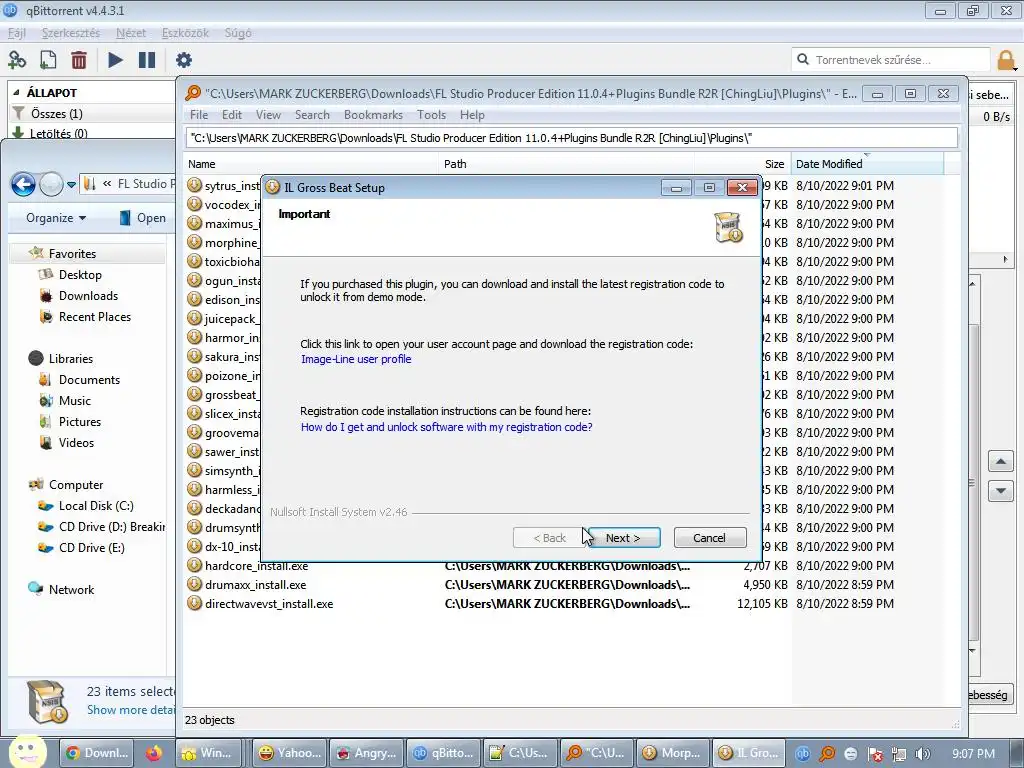Open Network in Explorer sidebar
Screen dimensions: 1024x768
pyautogui.click(x=71, y=590)
